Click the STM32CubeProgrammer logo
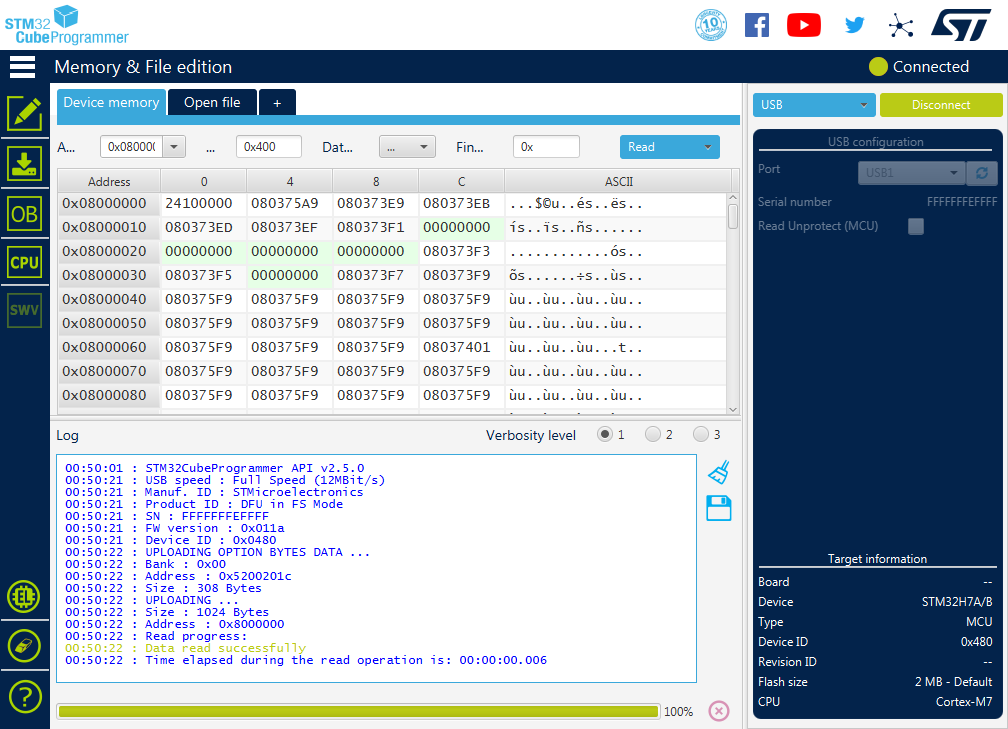Viewport: 1008px width, 729px height. coord(66,25)
